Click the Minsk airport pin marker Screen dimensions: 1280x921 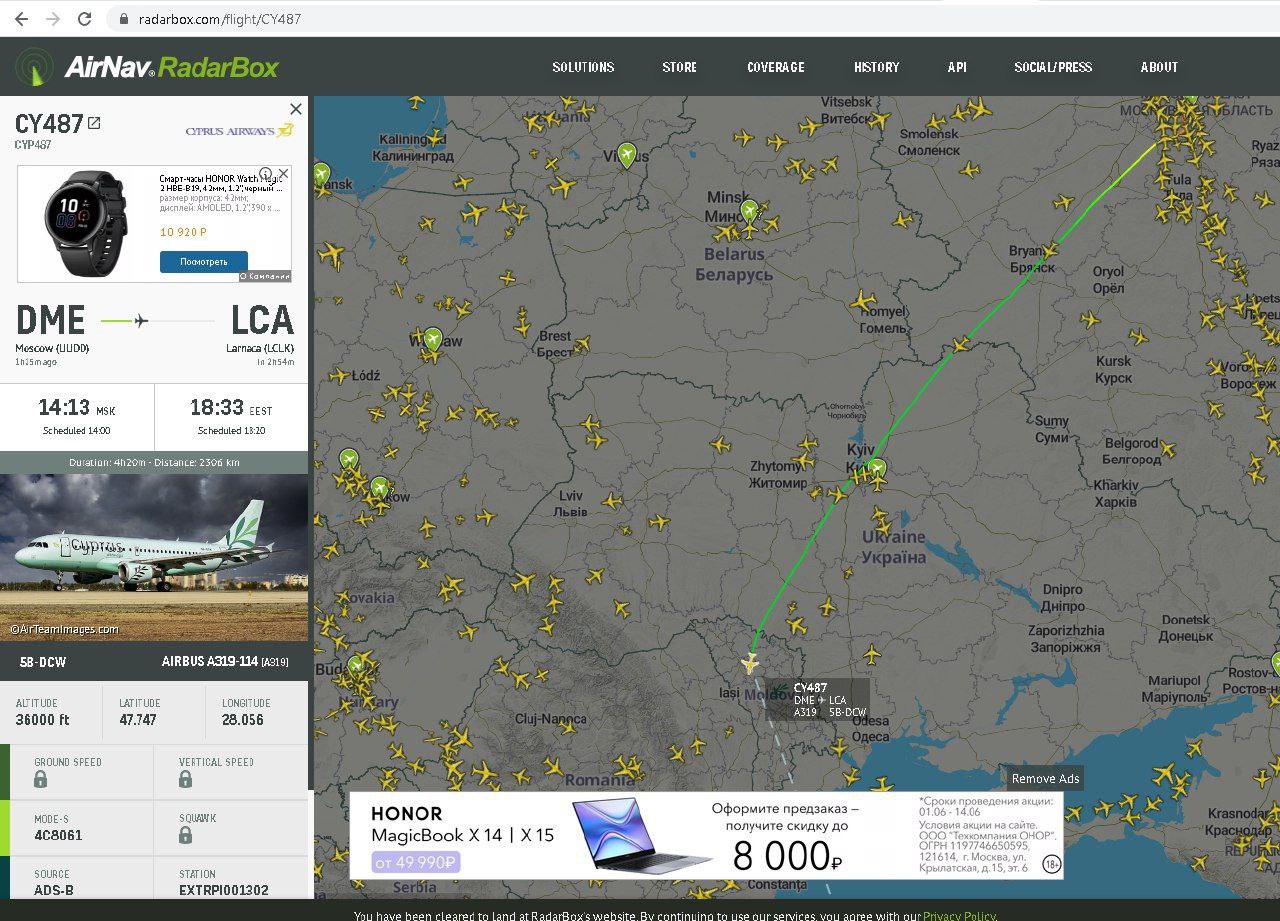point(750,210)
